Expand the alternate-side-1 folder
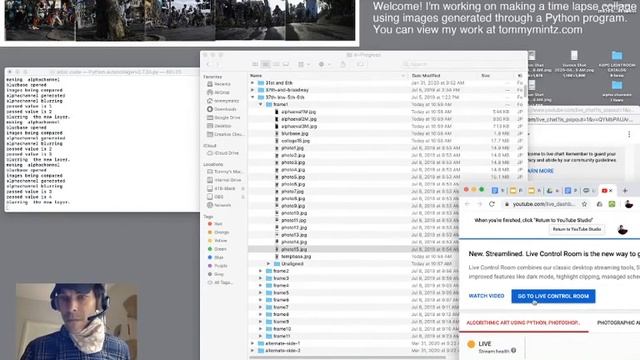This screenshot has height=360, width=640. [x=252, y=343]
